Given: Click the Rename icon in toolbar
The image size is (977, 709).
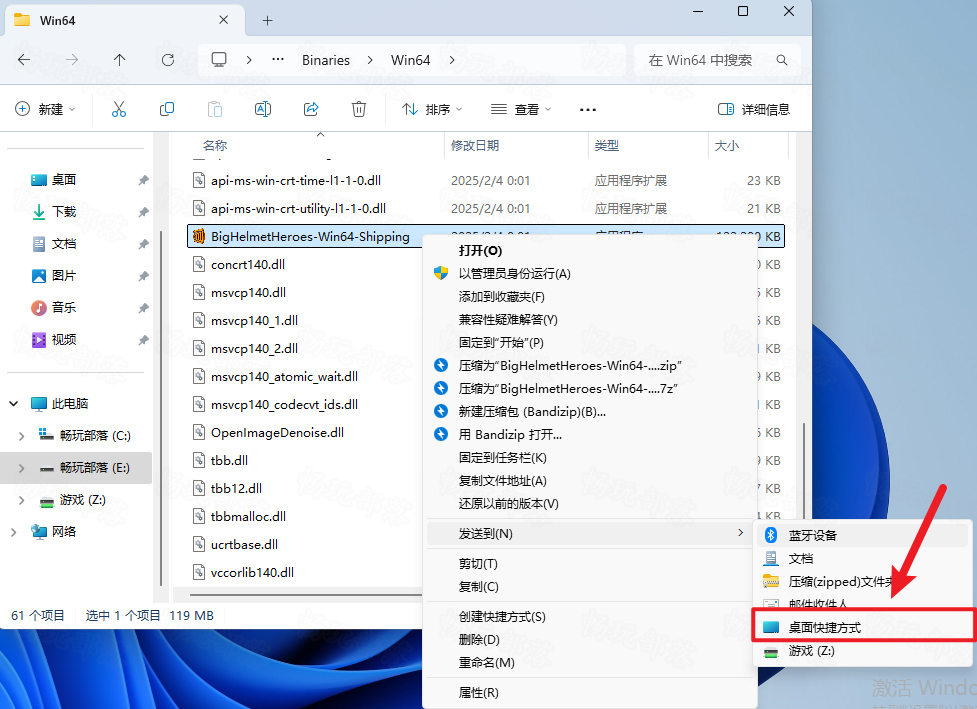Looking at the screenshot, I should 263,110.
